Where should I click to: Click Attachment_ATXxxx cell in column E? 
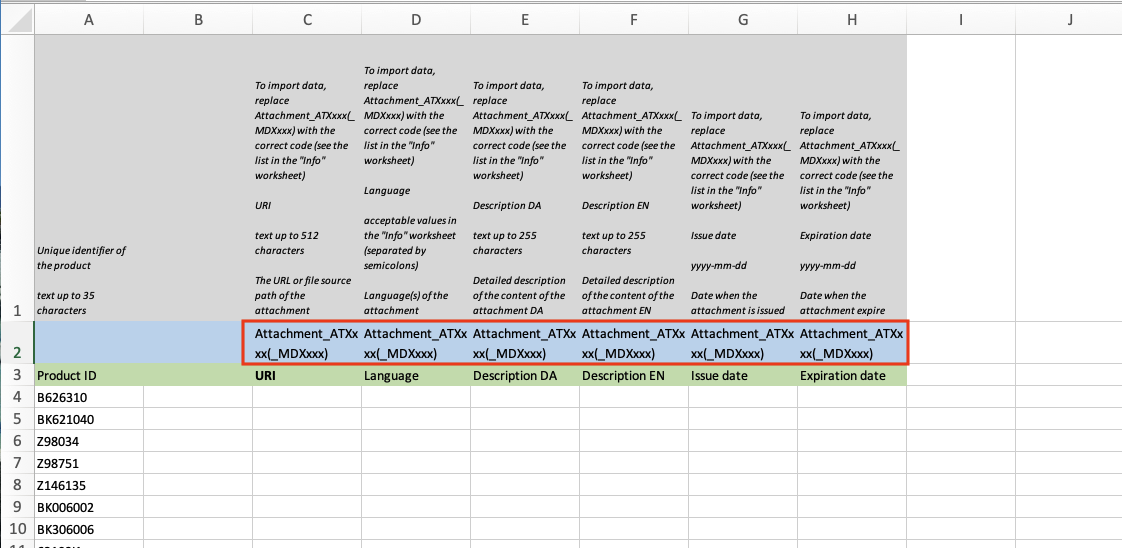coord(525,343)
